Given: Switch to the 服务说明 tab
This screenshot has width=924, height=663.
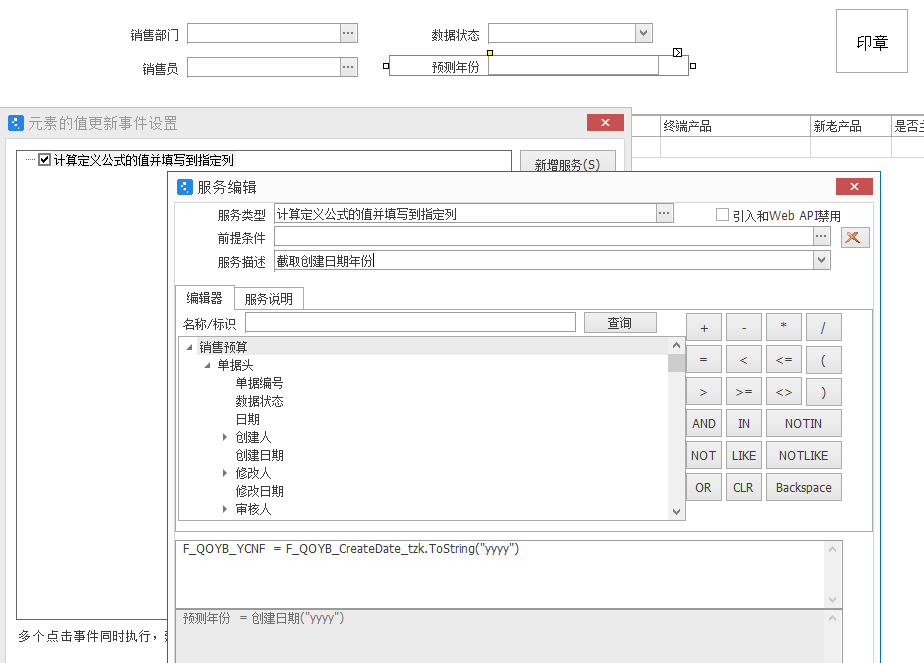Looking at the screenshot, I should coord(268,299).
